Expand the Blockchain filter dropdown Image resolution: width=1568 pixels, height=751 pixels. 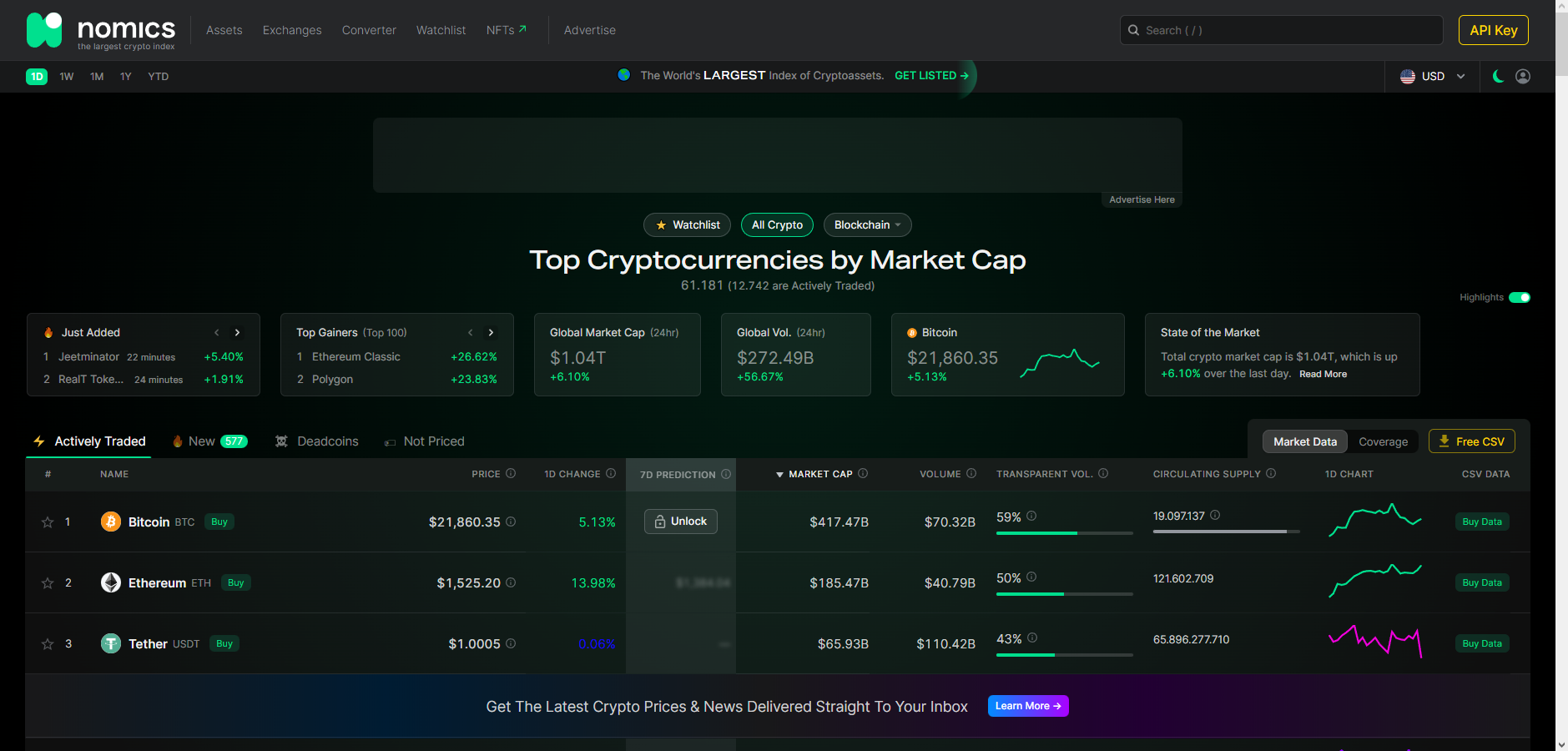pos(868,225)
